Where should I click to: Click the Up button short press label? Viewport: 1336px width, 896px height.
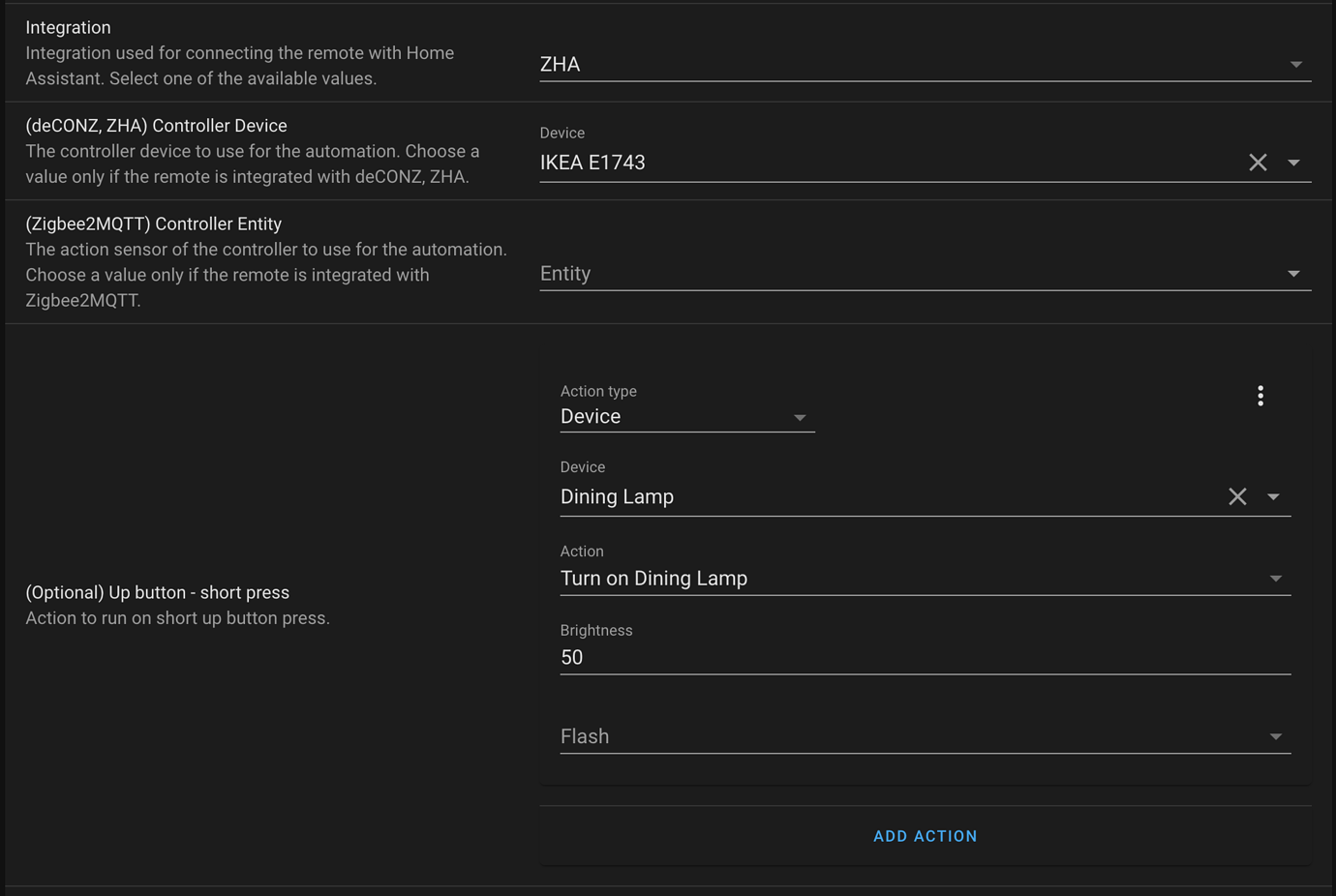click(157, 592)
